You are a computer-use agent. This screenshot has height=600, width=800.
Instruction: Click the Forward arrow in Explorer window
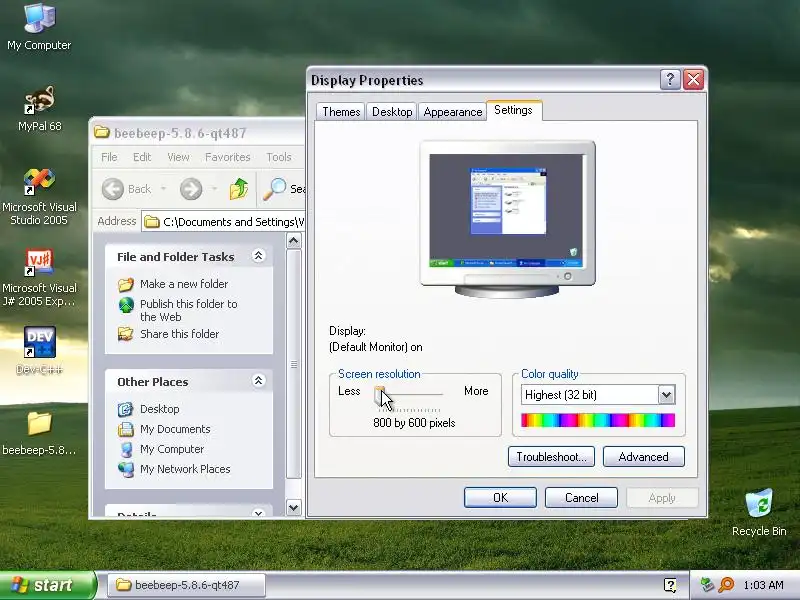pos(191,189)
